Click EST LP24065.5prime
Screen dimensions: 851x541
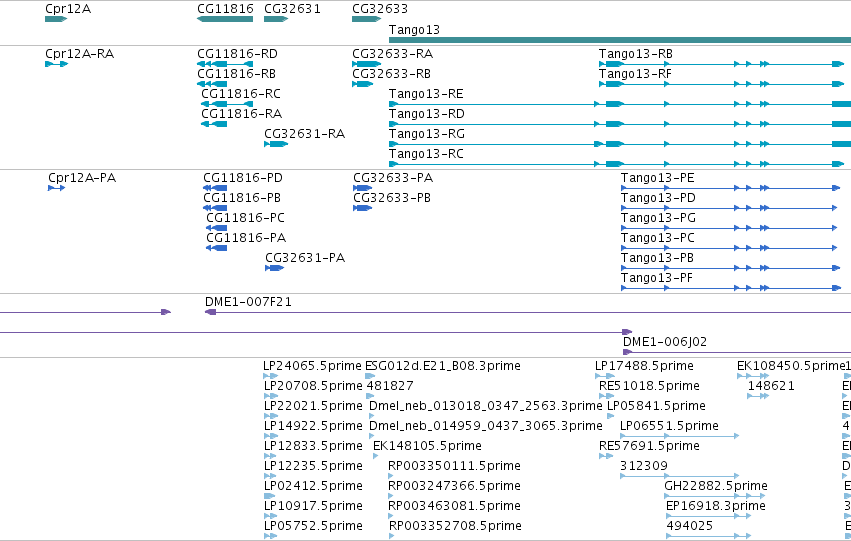(312, 366)
